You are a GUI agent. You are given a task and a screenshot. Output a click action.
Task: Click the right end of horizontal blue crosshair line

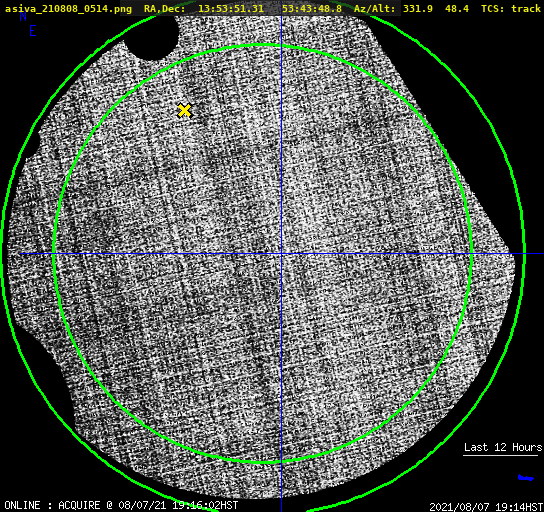point(541,254)
